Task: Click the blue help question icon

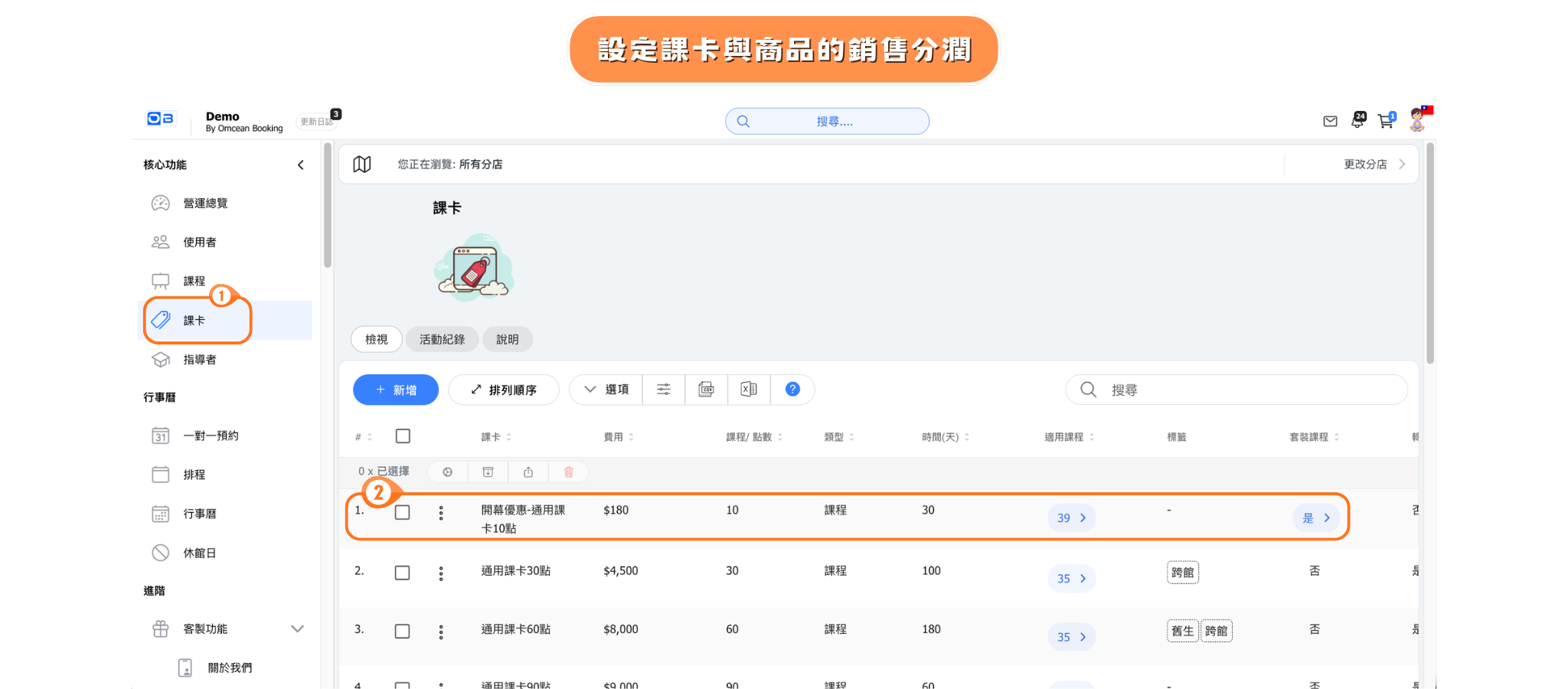Action: (792, 390)
